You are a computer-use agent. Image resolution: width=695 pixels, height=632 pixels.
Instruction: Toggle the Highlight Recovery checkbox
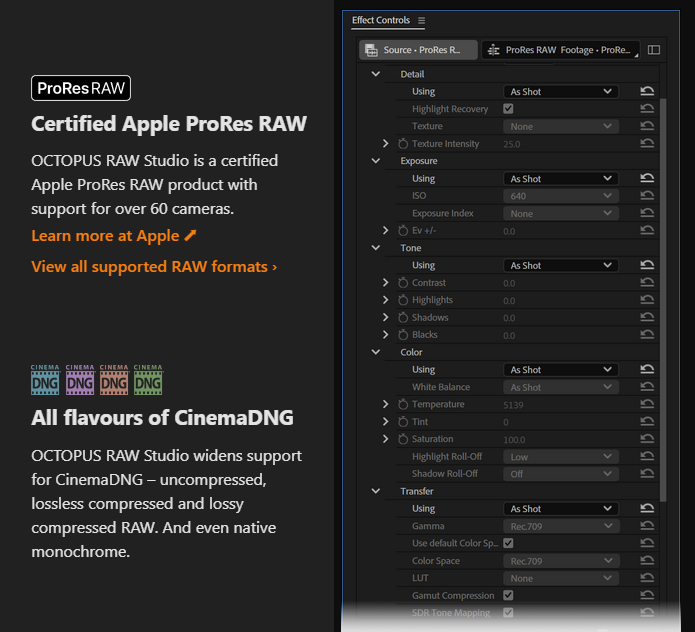(x=508, y=109)
